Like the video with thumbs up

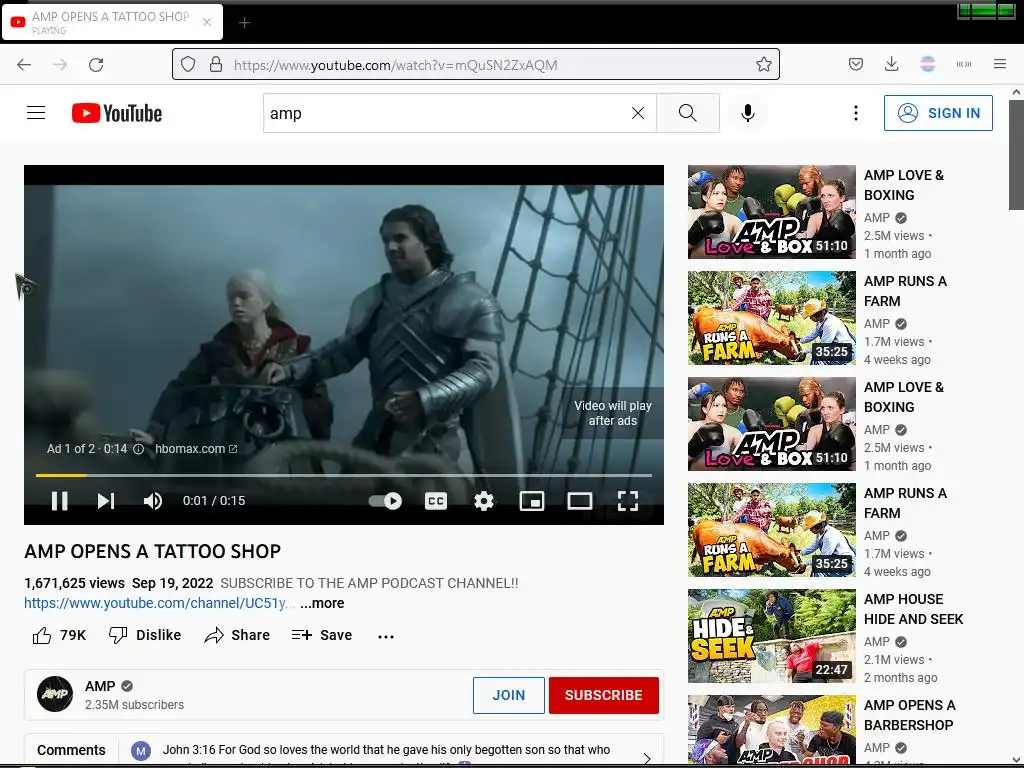pyautogui.click(x=59, y=635)
